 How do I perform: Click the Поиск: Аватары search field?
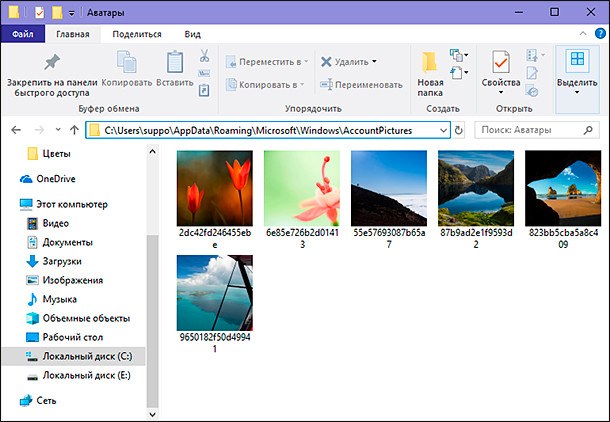coord(534,130)
